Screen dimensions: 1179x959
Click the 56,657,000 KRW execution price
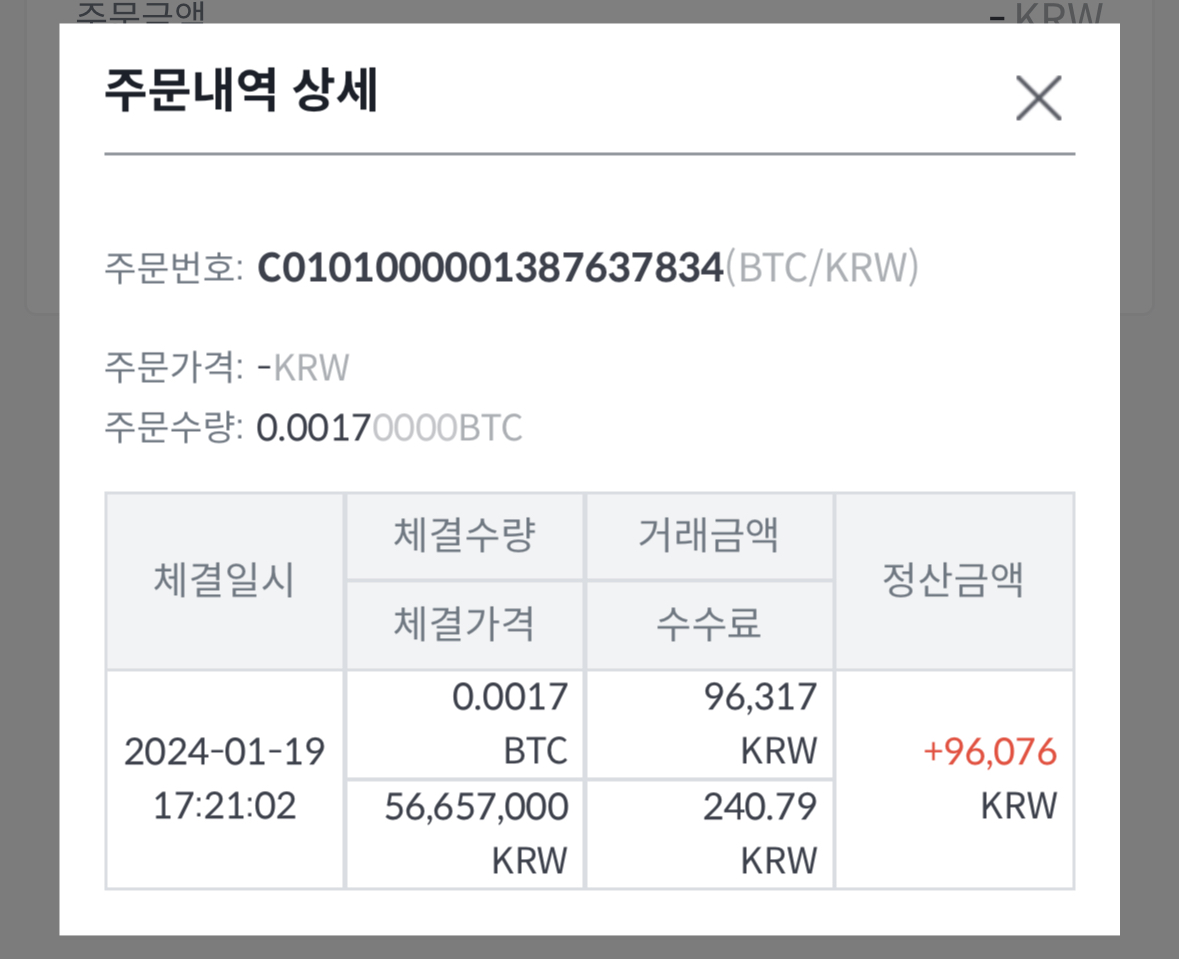[x=477, y=833]
